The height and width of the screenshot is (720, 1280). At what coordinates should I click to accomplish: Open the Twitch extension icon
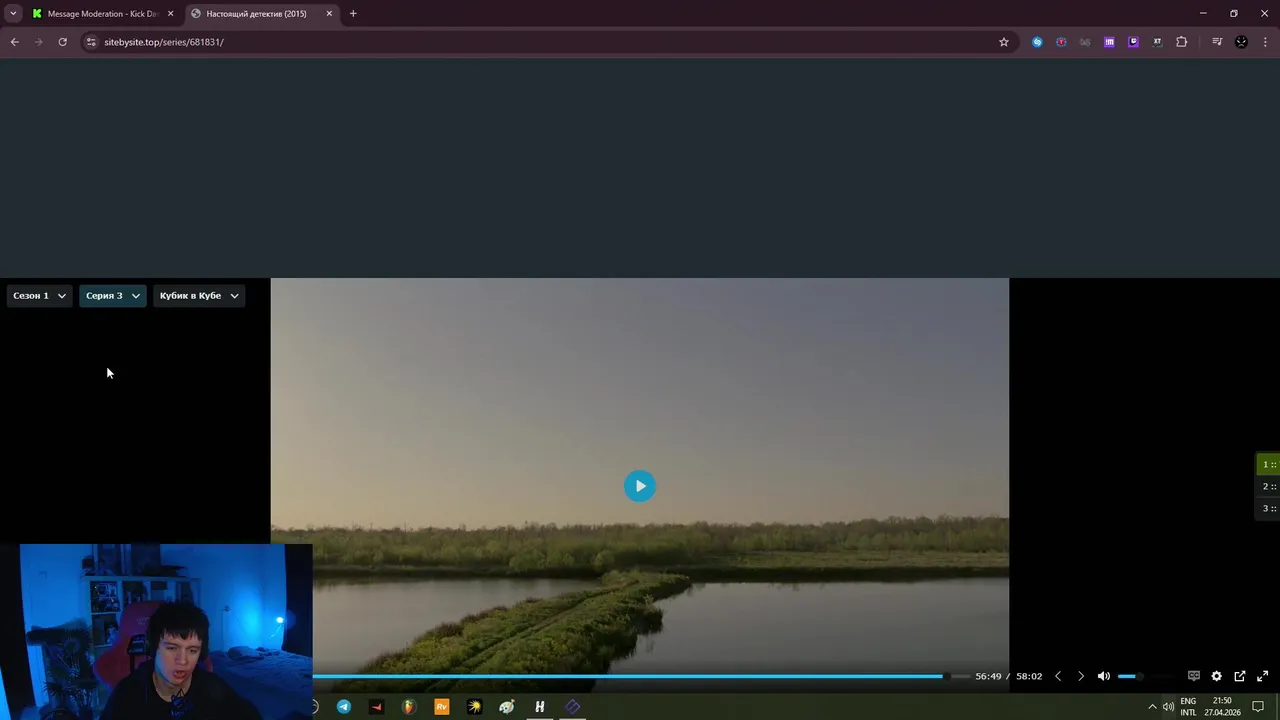pyautogui.click(x=1133, y=42)
